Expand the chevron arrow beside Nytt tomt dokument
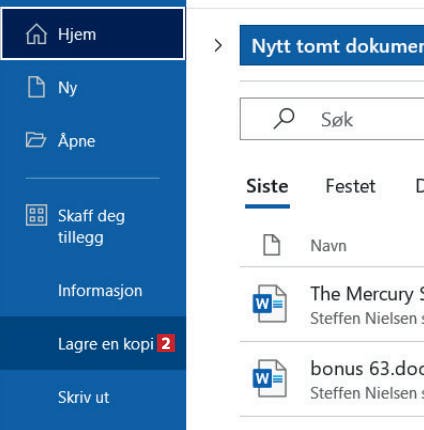This screenshot has height=430, width=424. (x=218, y=46)
